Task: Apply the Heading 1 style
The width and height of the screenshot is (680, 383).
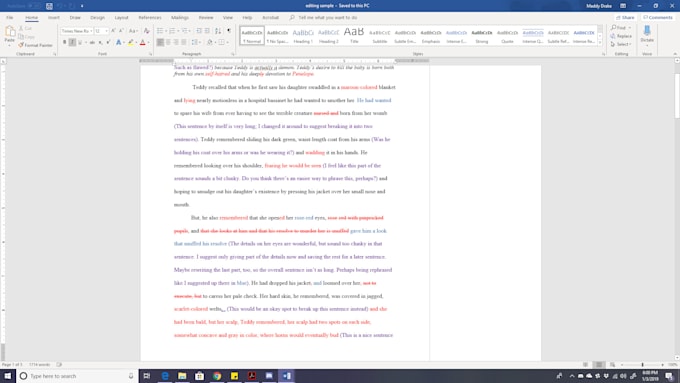Action: [303, 36]
